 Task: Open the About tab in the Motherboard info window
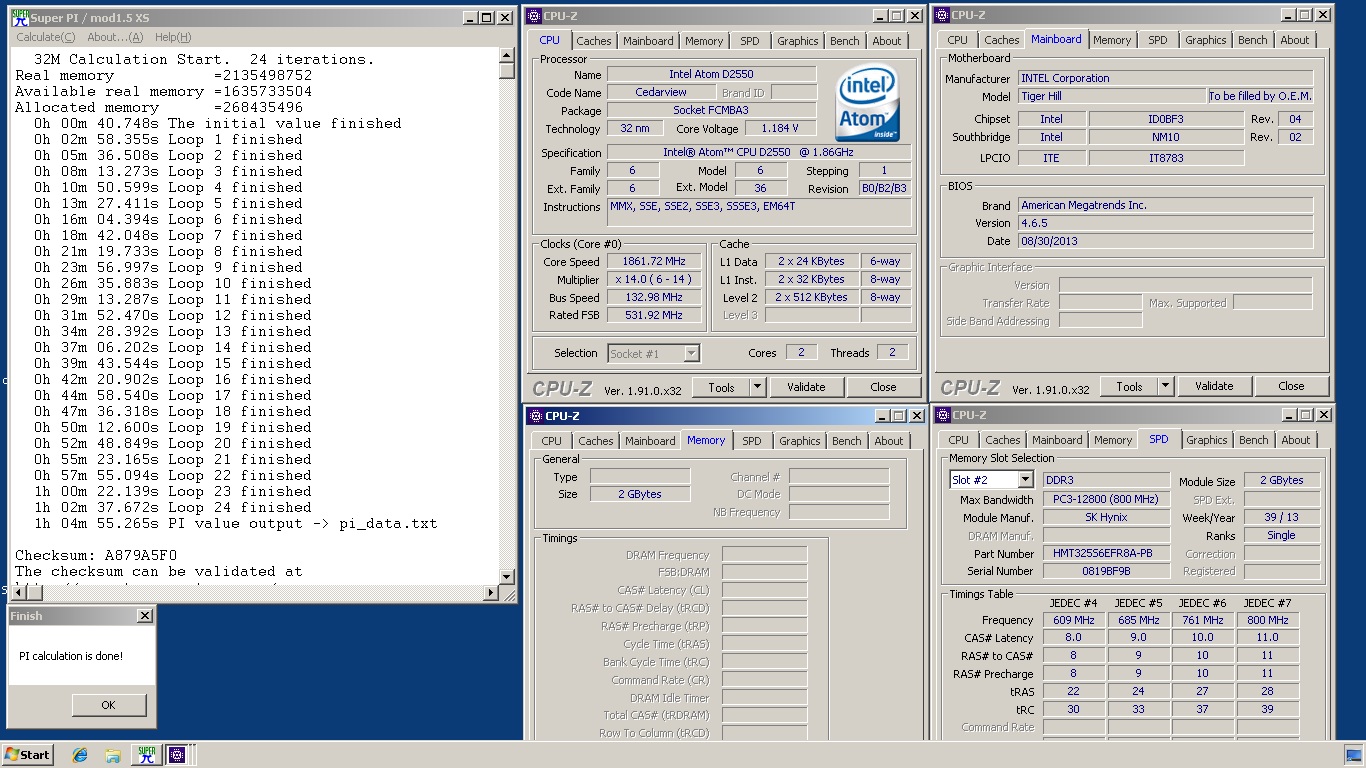coord(1294,40)
